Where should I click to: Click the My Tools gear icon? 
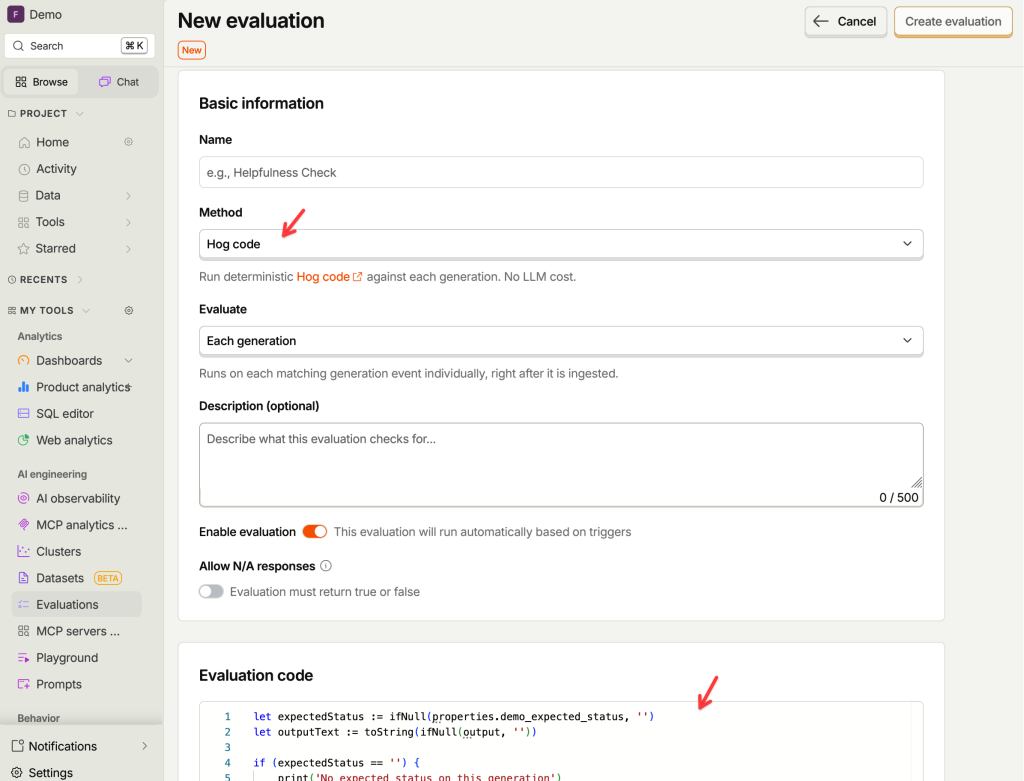coord(129,310)
